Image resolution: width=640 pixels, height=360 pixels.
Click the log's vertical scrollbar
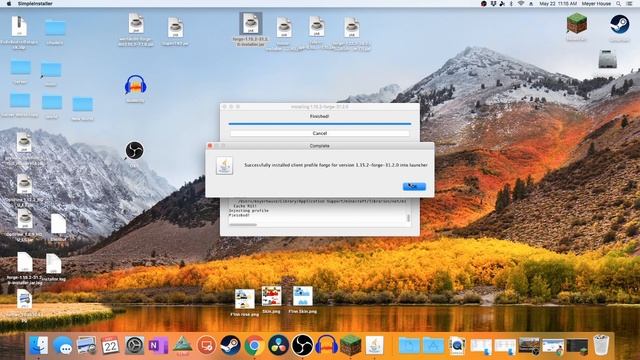pos(408,218)
